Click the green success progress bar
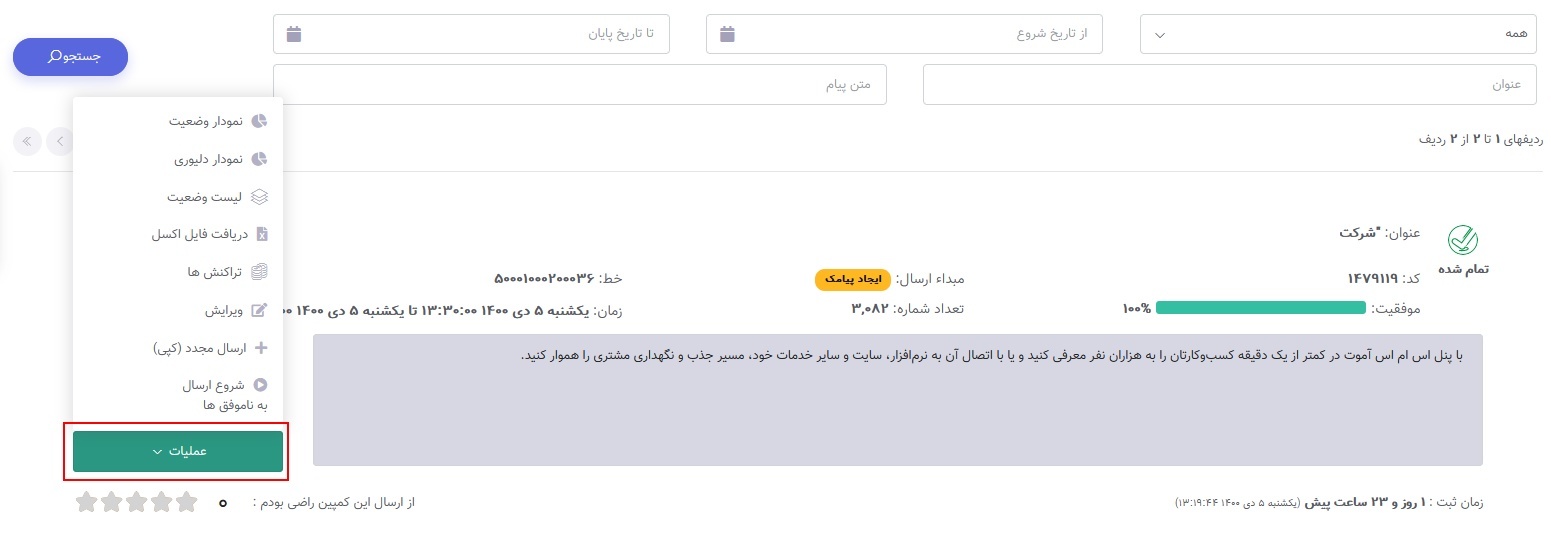1551x556 pixels. (x=1260, y=308)
